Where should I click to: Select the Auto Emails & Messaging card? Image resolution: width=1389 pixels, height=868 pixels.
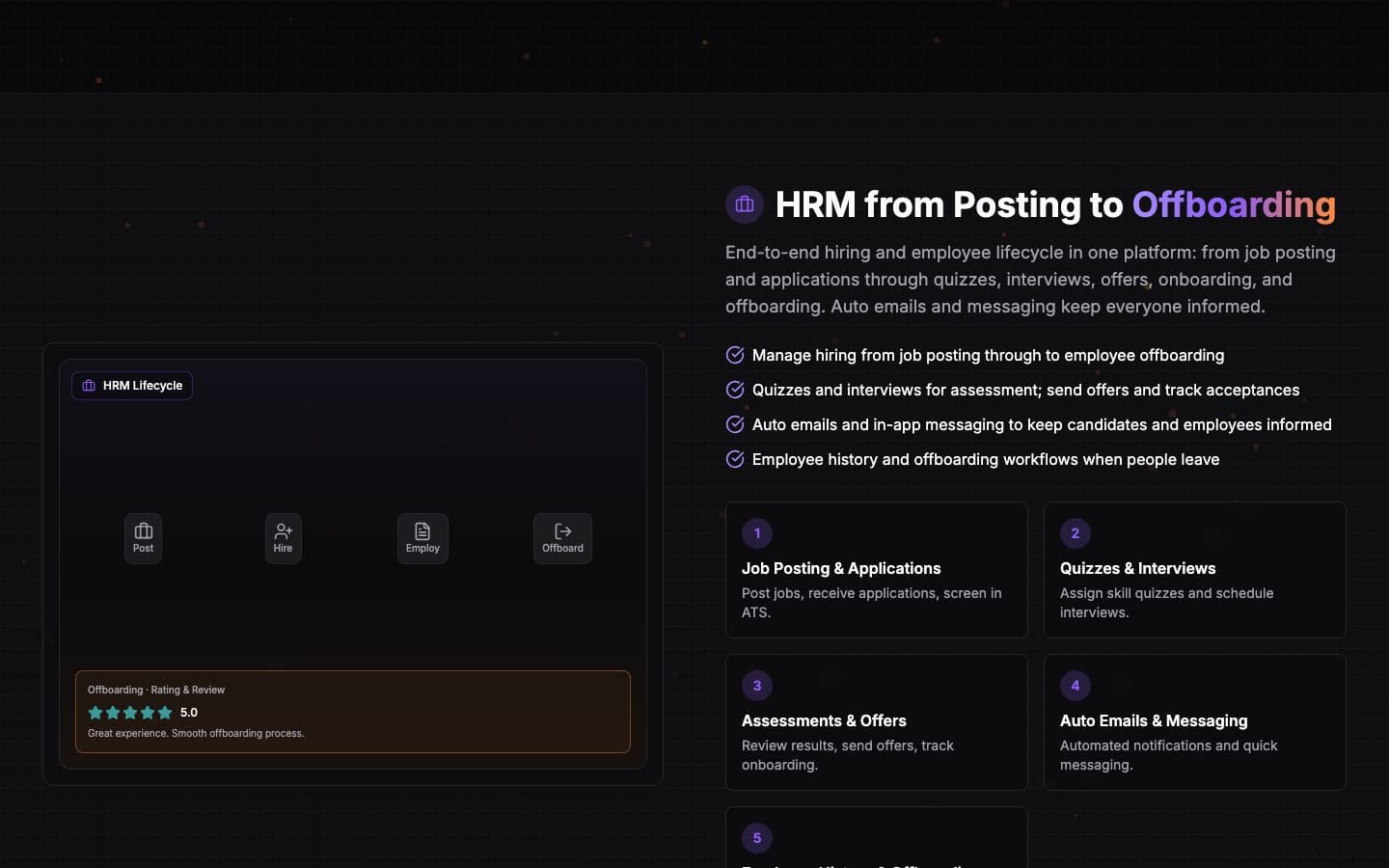pyautogui.click(x=1195, y=722)
